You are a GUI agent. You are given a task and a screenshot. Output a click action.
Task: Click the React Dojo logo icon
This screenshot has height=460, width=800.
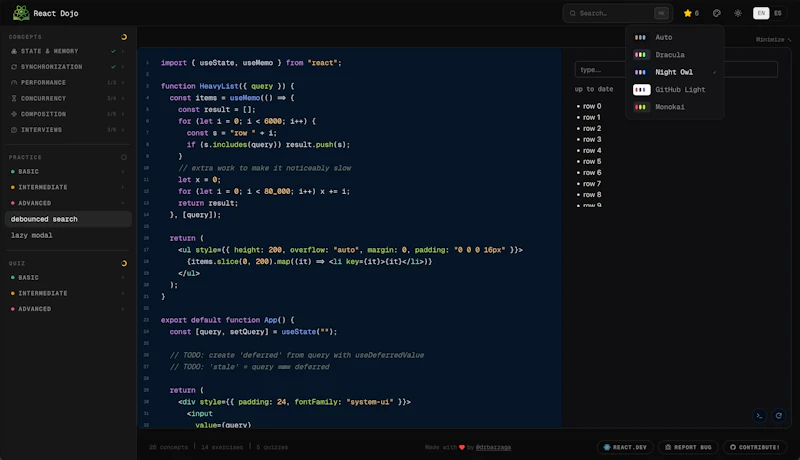[x=21, y=13]
